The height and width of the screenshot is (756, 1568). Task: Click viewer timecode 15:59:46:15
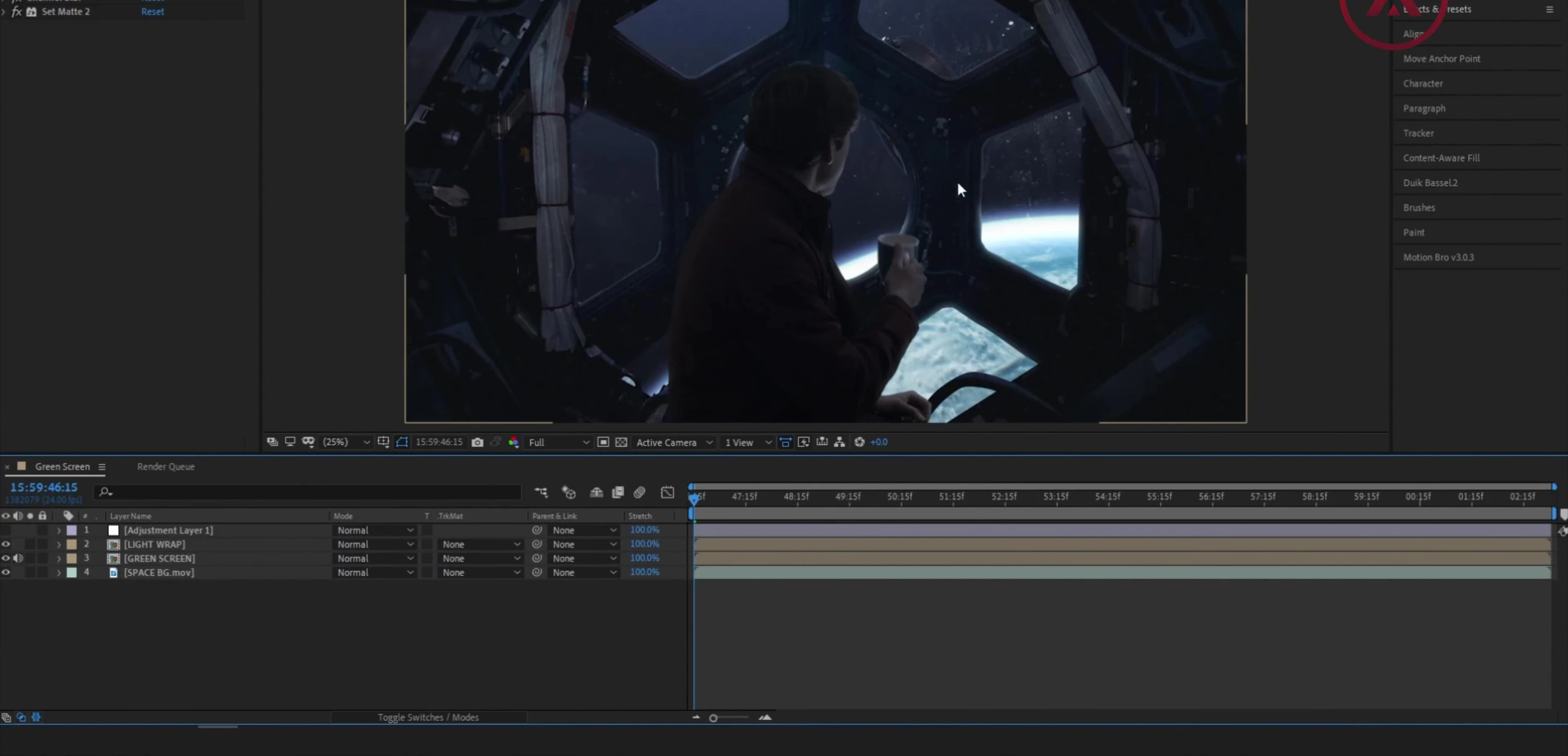[x=439, y=442]
